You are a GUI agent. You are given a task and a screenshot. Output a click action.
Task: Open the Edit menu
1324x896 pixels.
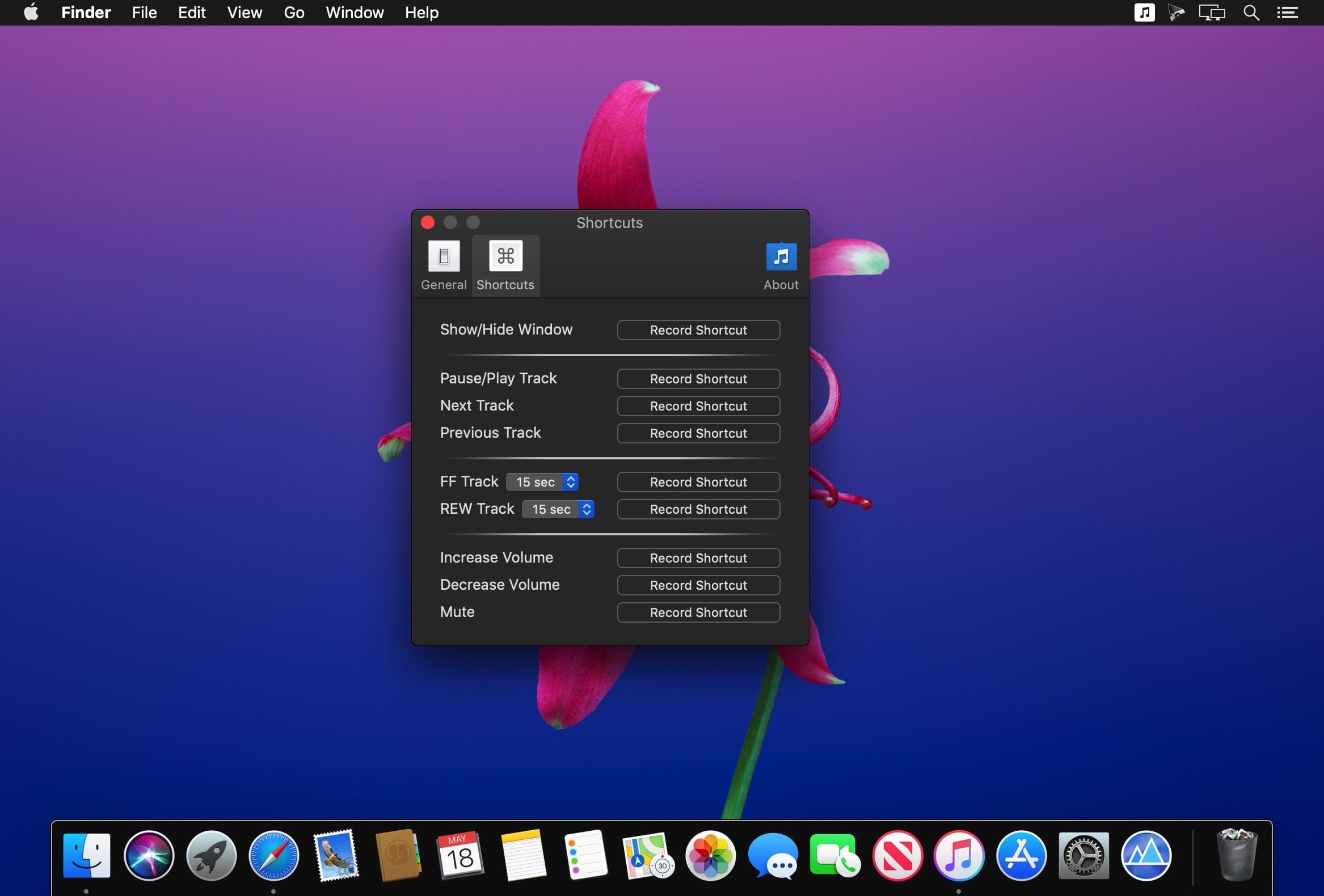pos(192,12)
